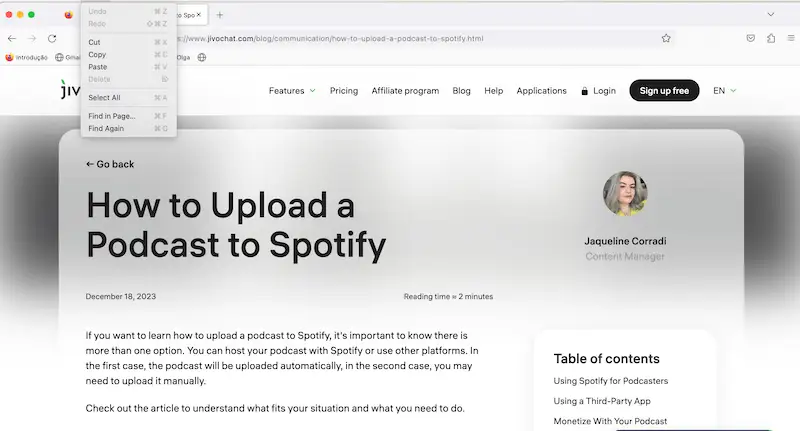This screenshot has height=431, width=800.
Task: Close the current browser tab
Action: tap(198, 15)
